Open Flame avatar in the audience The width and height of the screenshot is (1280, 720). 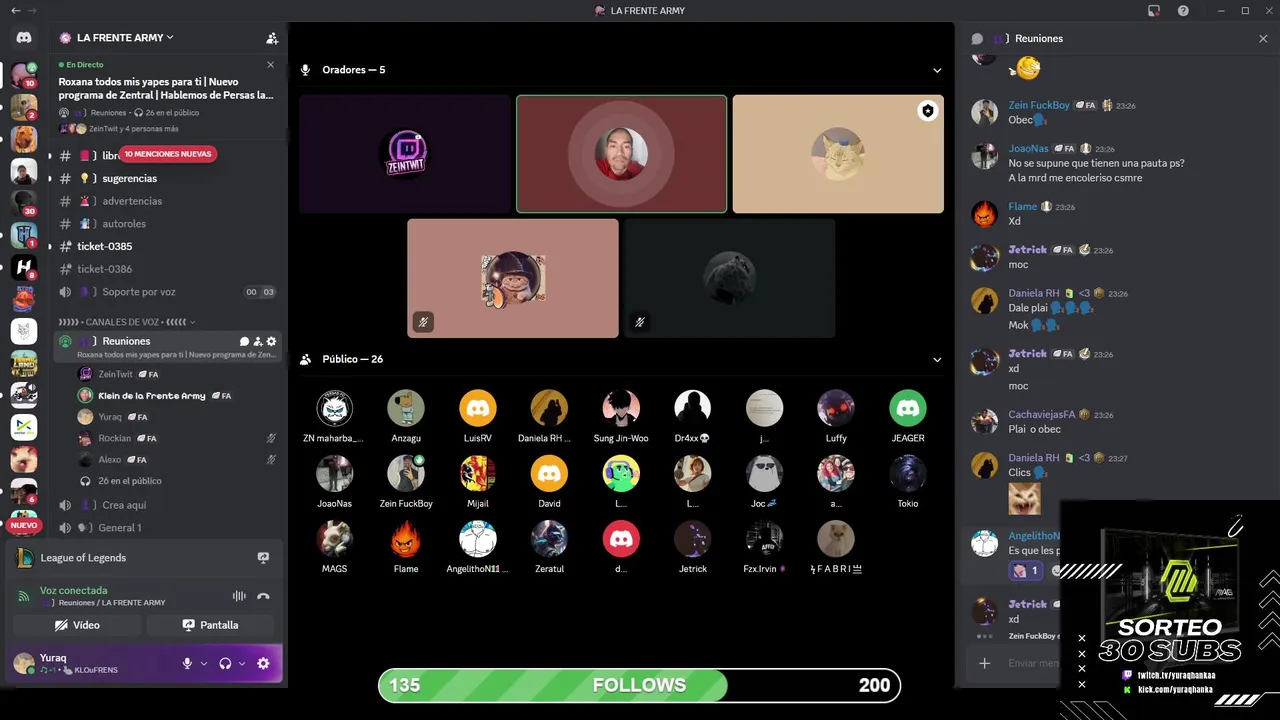click(x=406, y=539)
